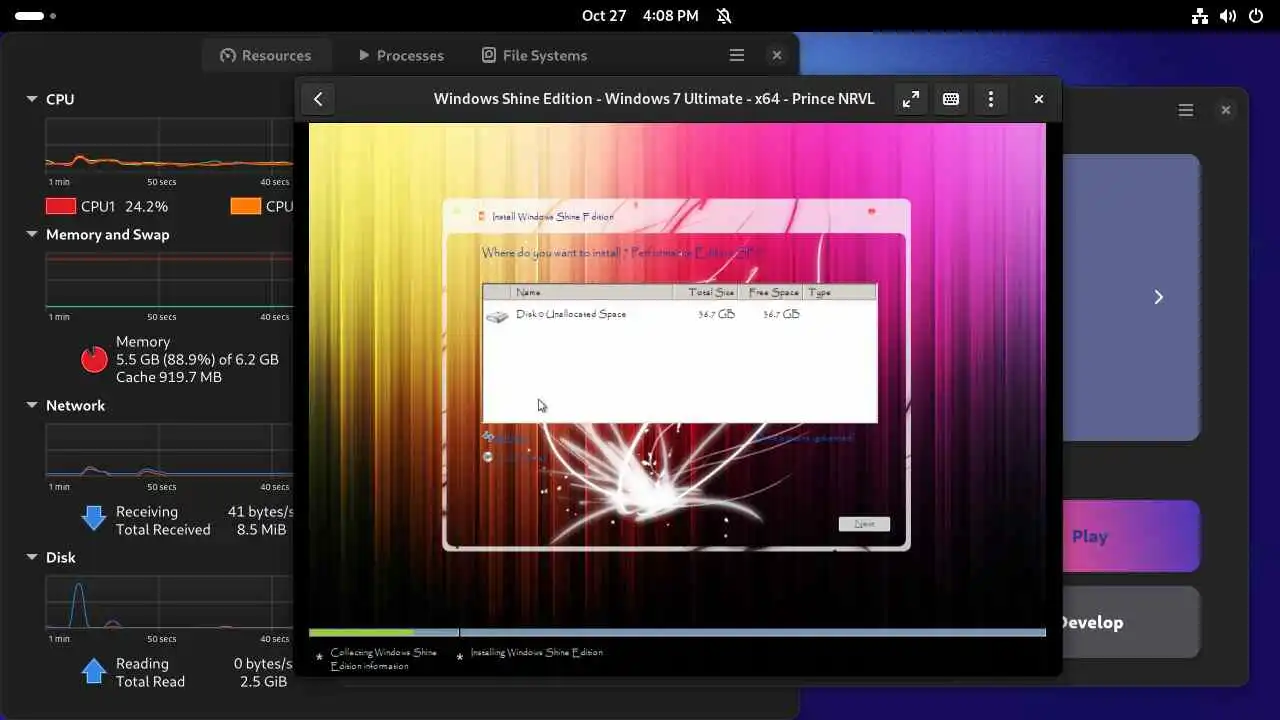Collapse the CPU section

(x=32, y=99)
